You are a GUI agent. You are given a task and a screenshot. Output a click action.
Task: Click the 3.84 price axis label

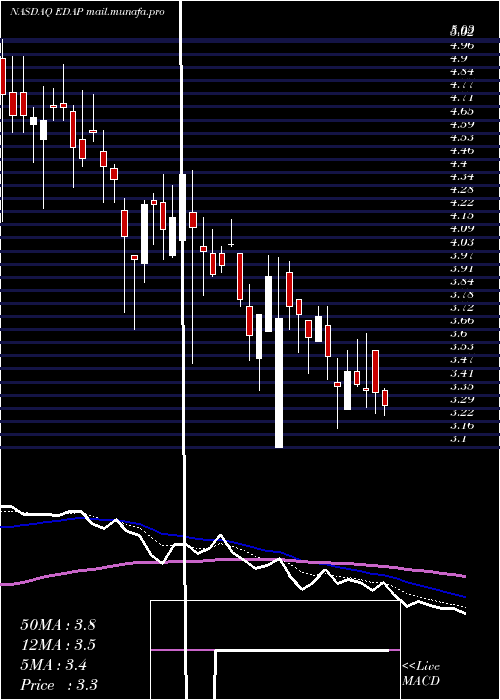point(462,282)
